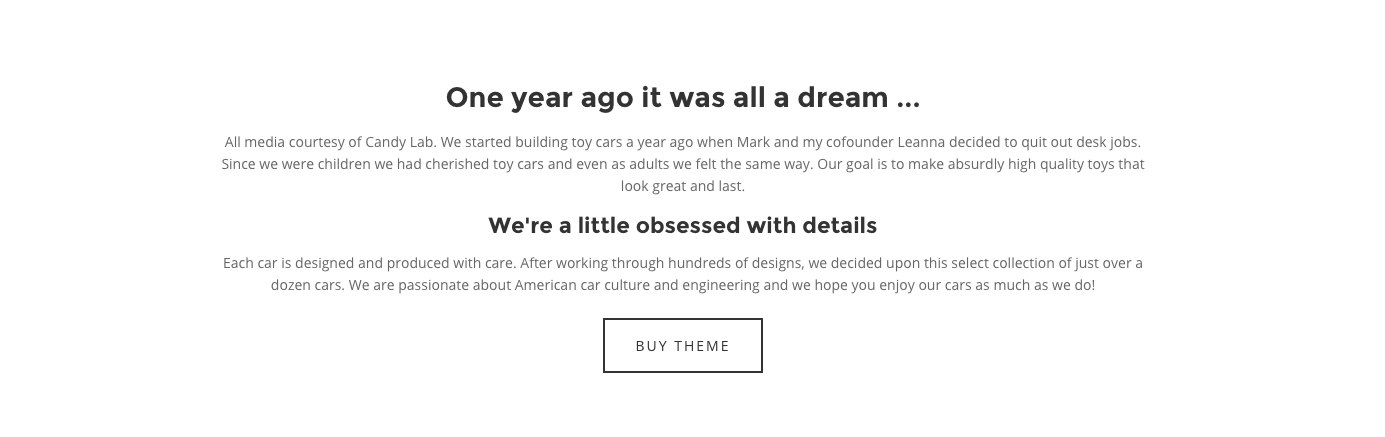
Task: Click the name "Mark" in the first paragraph
Action: click(x=753, y=142)
